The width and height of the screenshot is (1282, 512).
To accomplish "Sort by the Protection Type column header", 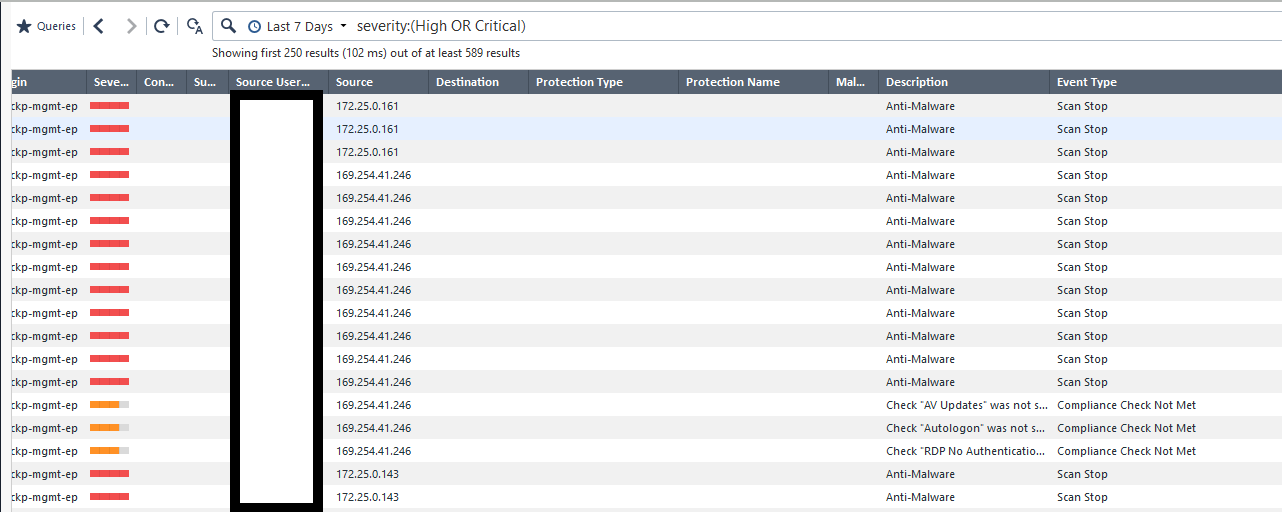I will (603, 82).
